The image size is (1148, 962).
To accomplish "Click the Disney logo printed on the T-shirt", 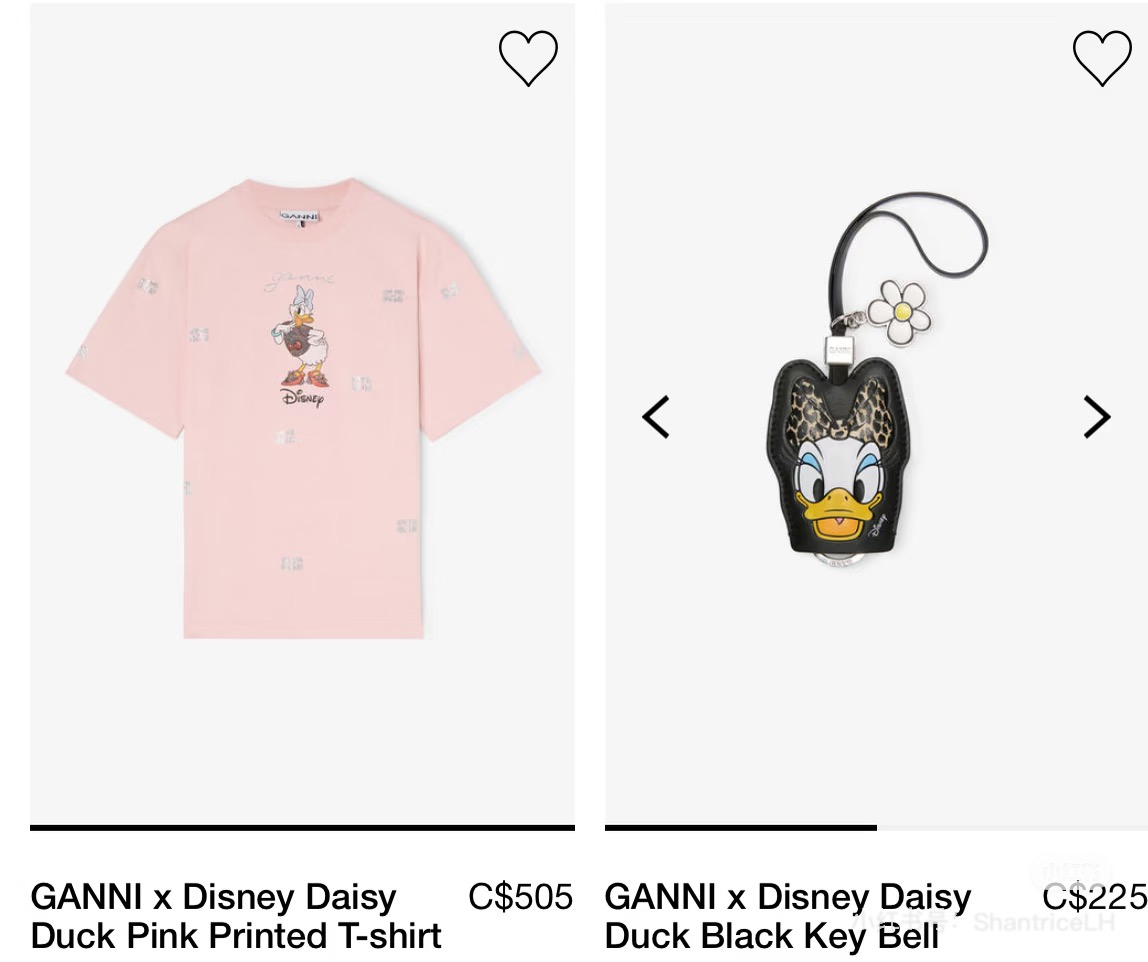I will [x=302, y=398].
